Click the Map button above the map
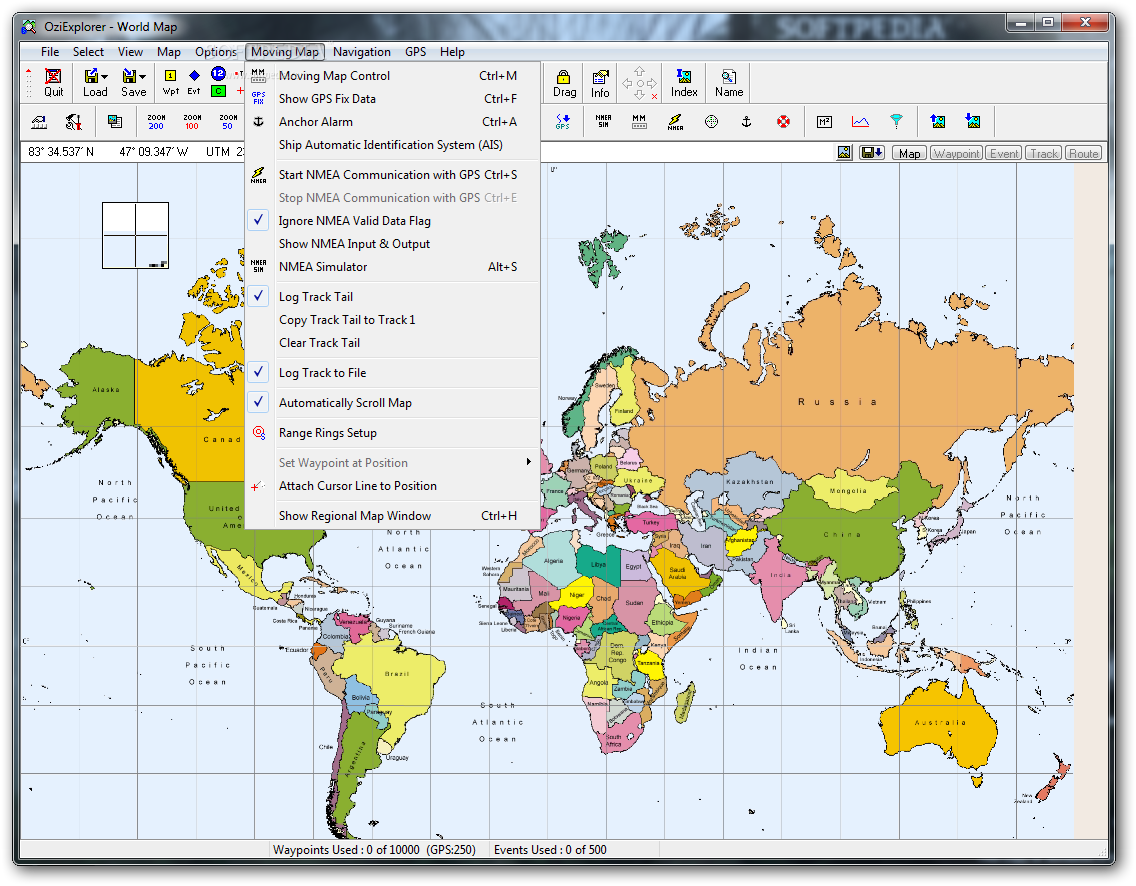1136x886 pixels. tap(909, 153)
